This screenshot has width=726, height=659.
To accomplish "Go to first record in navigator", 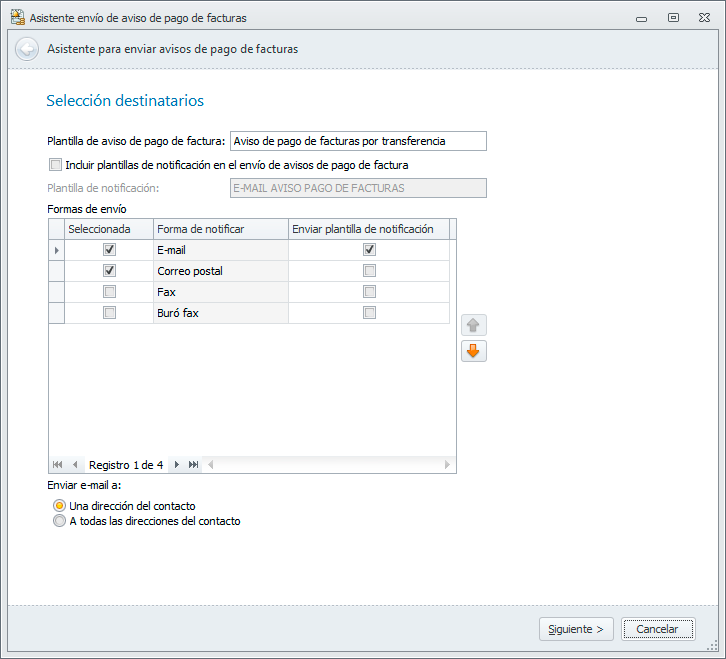I will (x=57, y=465).
